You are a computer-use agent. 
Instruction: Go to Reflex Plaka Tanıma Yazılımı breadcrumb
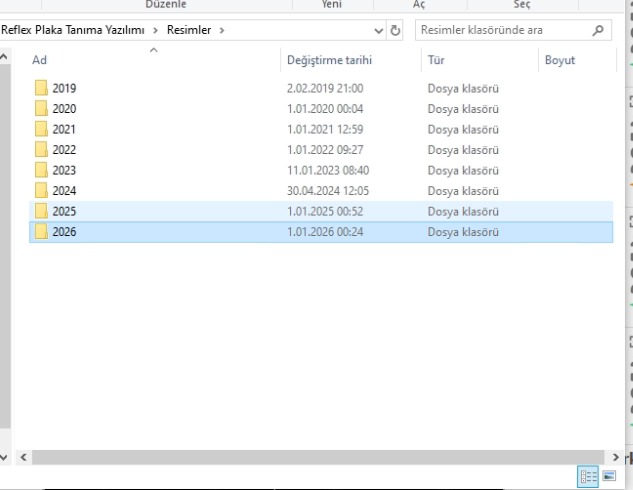[73, 30]
